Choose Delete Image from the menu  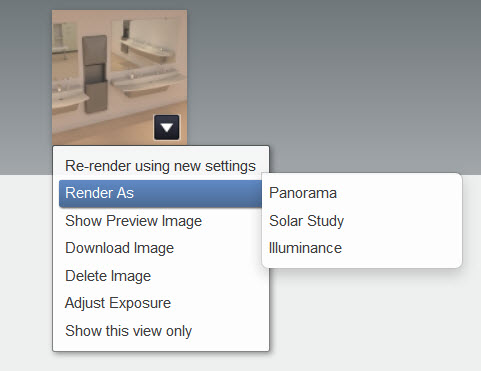tap(160, 276)
